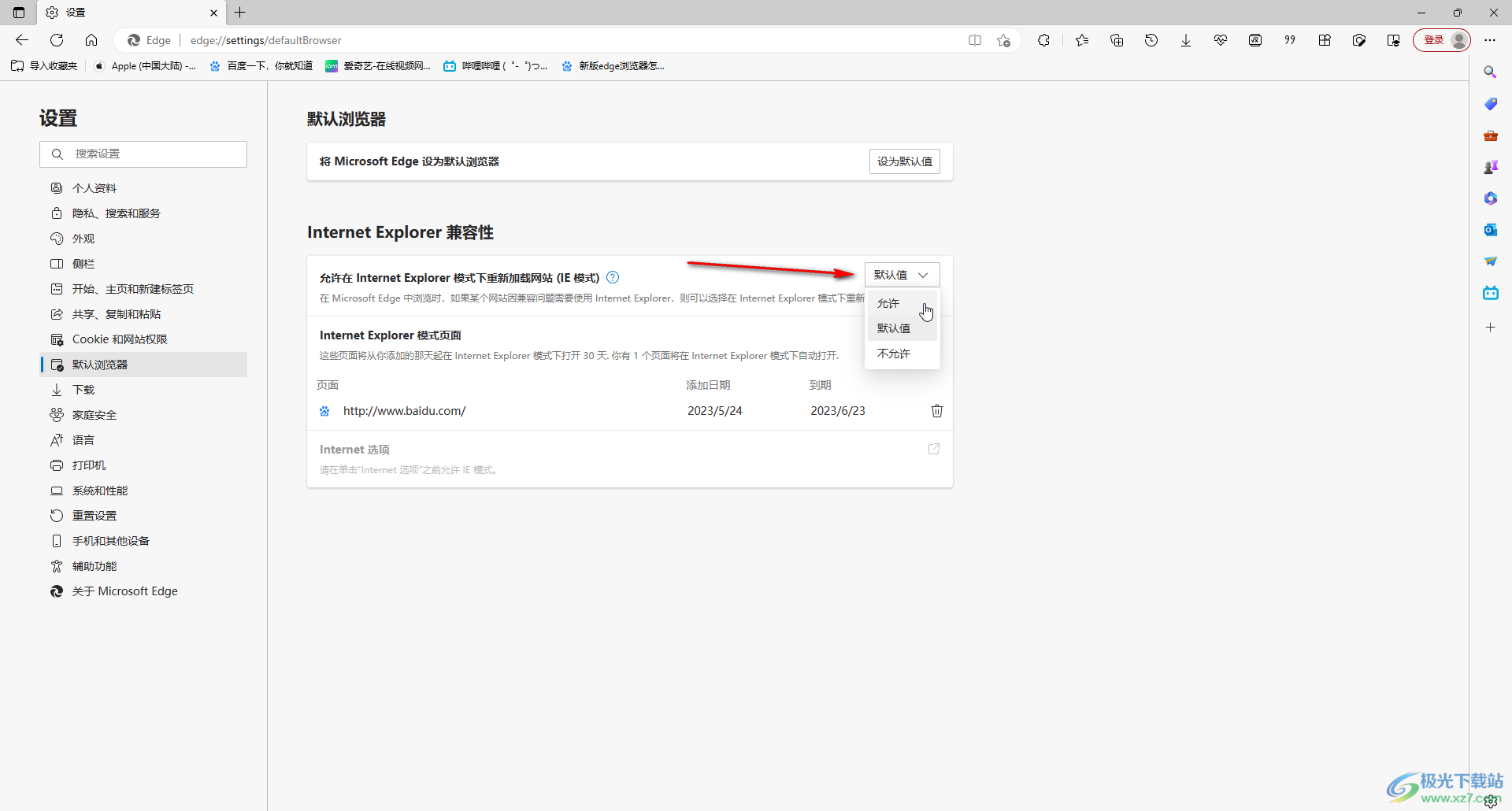Viewport: 1512px width, 811px height.
Task: Select 默认值 in the dropdown list
Action: pyautogui.click(x=902, y=328)
